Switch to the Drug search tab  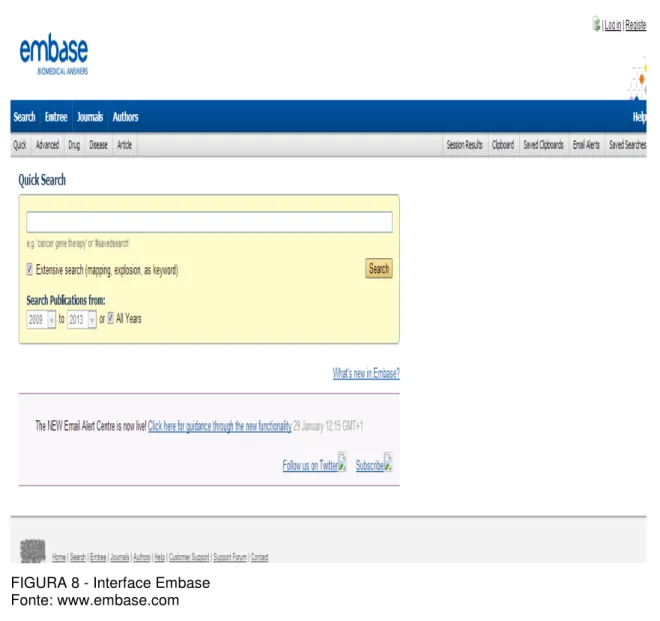pyautogui.click(x=74, y=145)
